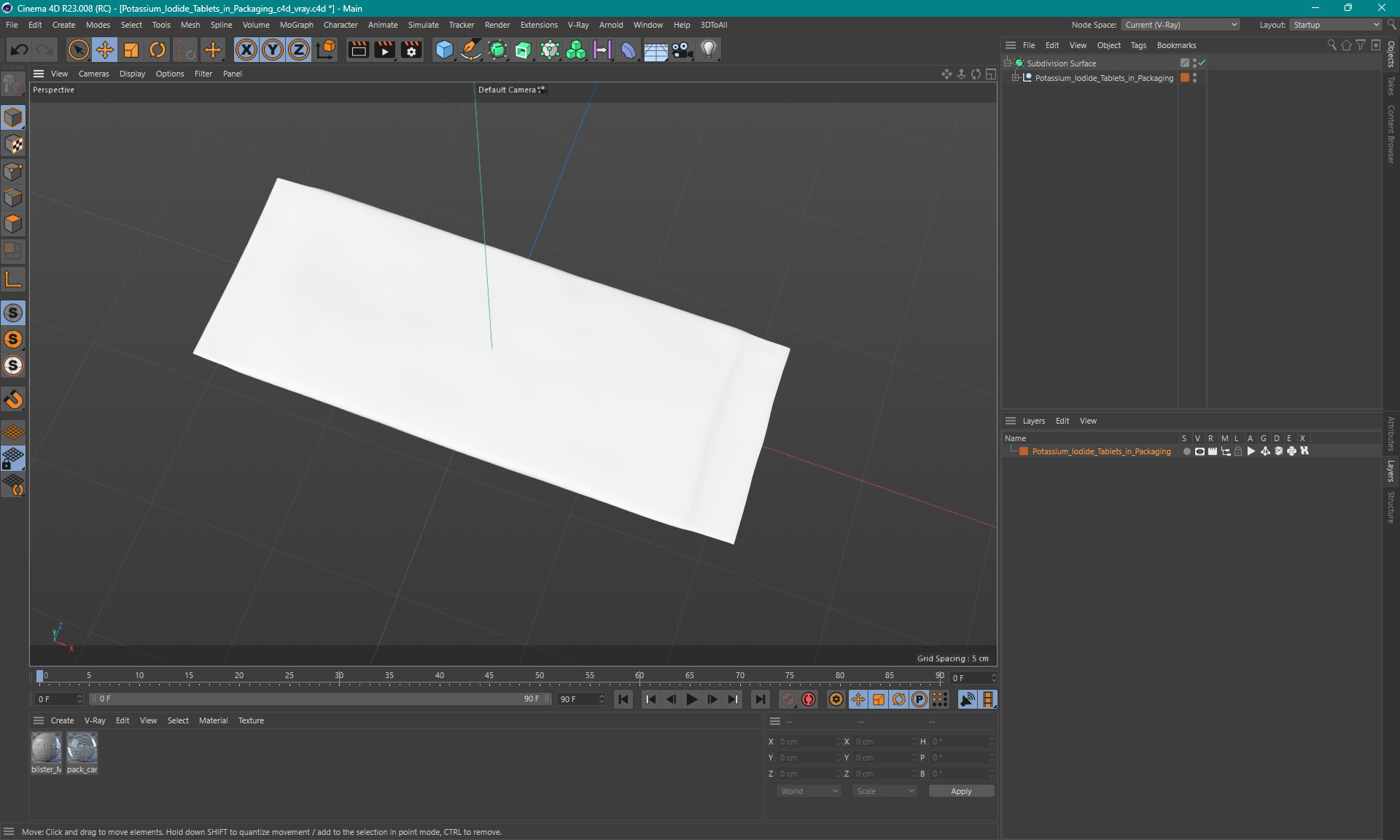1400x840 pixels.
Task: Toggle layer solo dot for Potassium layer
Action: click(x=1186, y=451)
